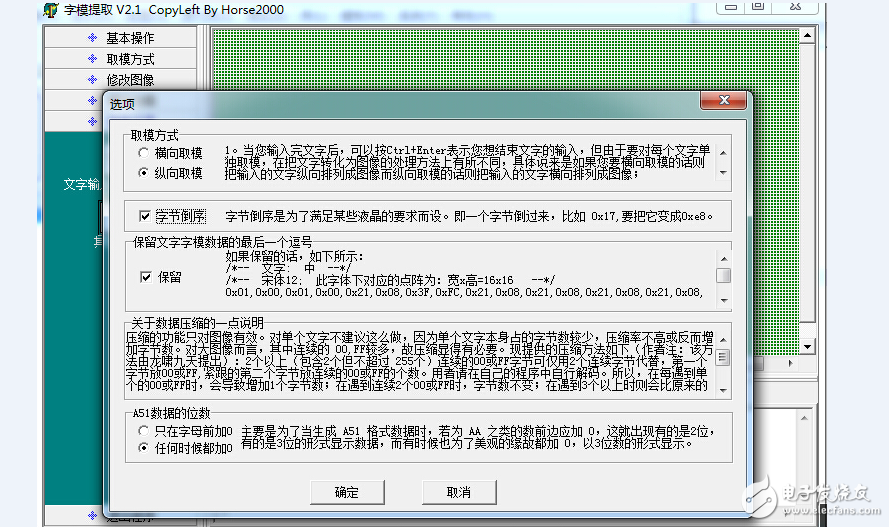Click the up arrow of main canvas scrollbar
This screenshot has height=527, width=889.
805,33
